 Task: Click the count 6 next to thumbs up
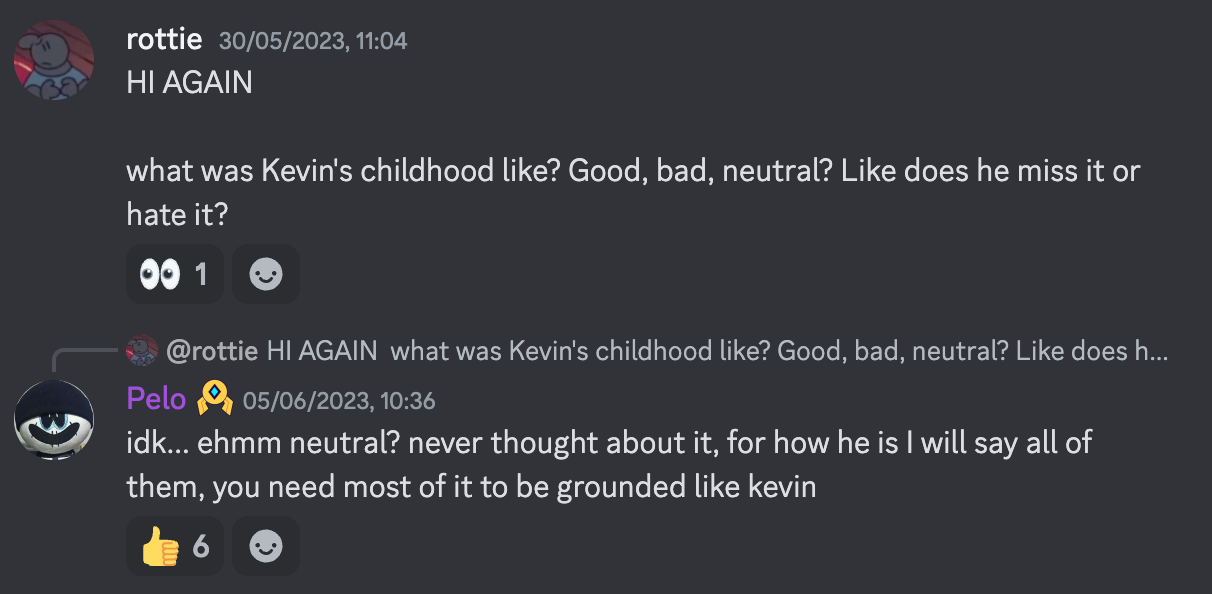200,546
